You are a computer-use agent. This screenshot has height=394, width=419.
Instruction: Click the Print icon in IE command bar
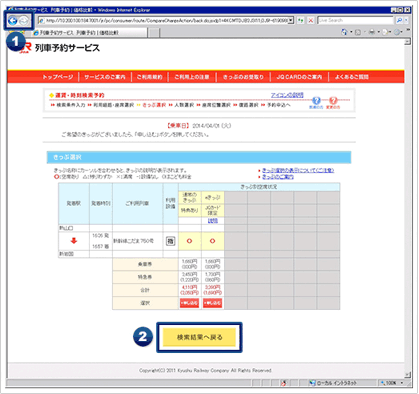tap(372, 32)
